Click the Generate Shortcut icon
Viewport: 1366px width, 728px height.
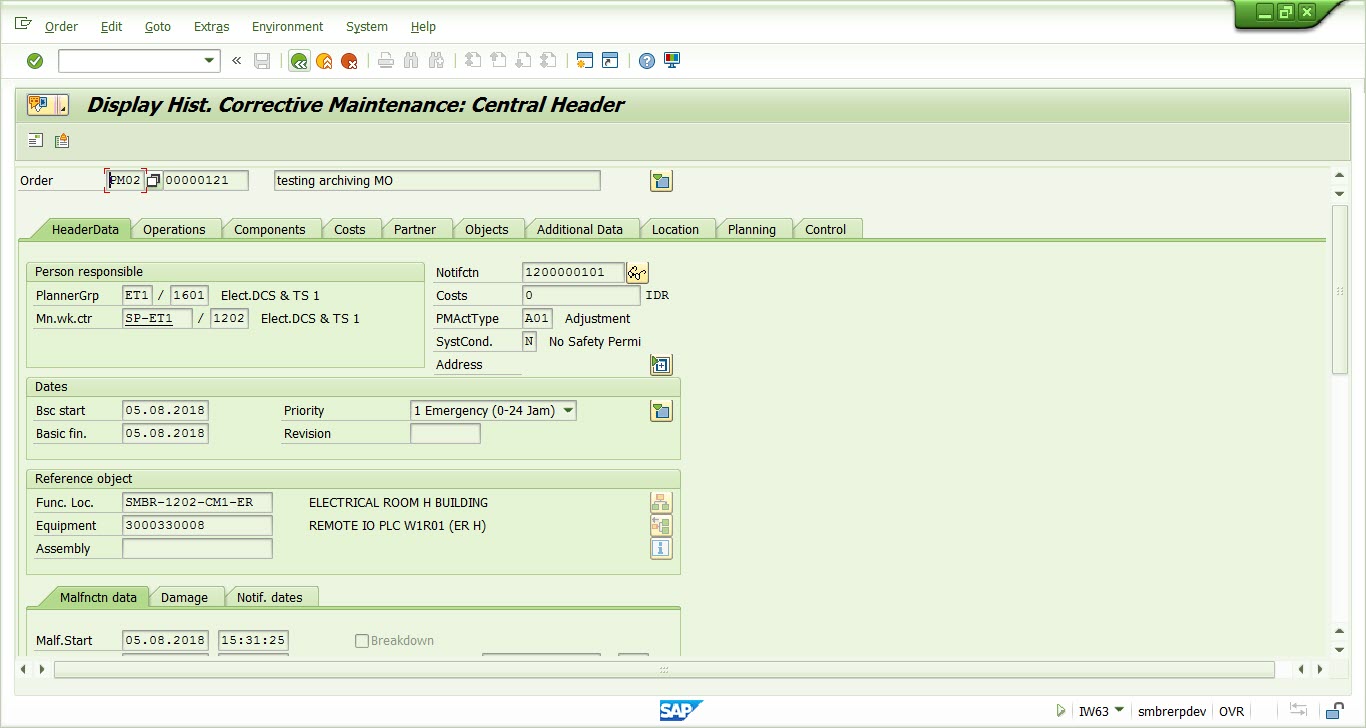coord(610,61)
